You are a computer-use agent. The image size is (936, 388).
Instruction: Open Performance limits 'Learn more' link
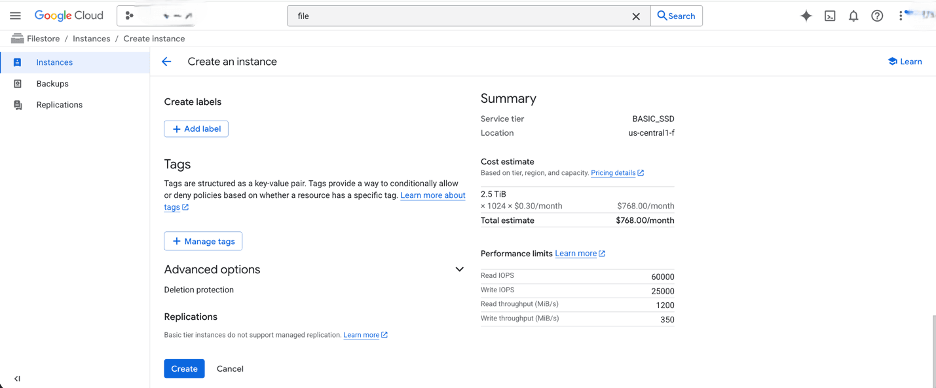[580, 254]
